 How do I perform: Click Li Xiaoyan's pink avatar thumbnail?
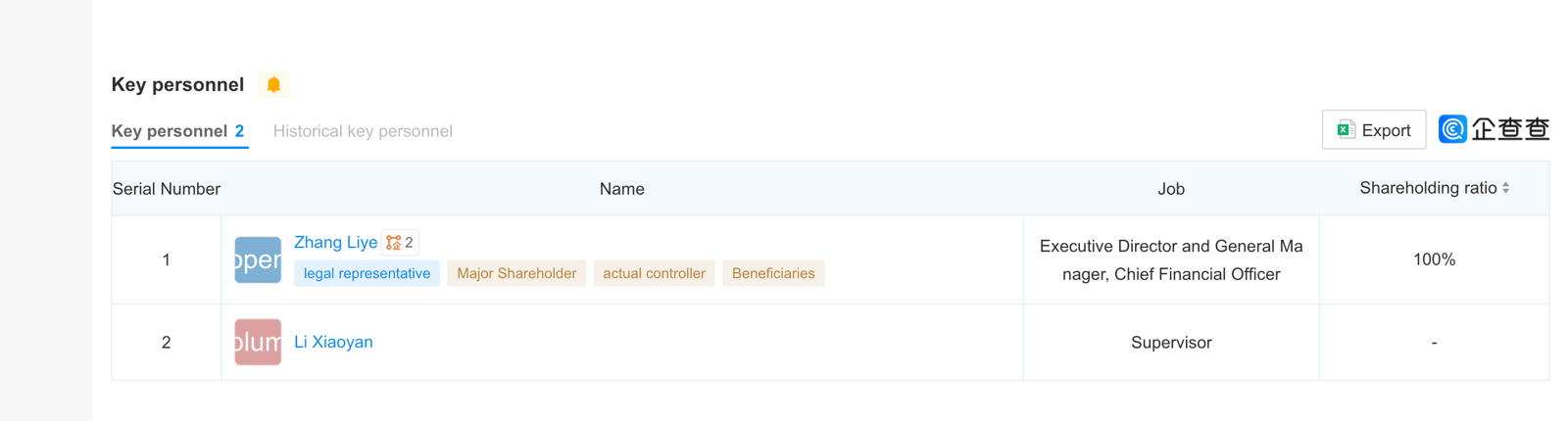258,342
